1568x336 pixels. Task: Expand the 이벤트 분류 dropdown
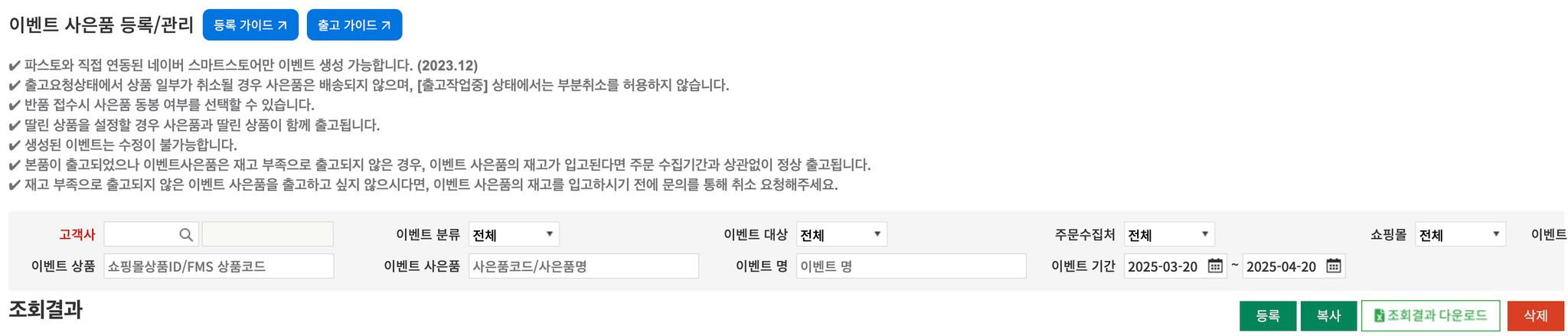(x=514, y=234)
